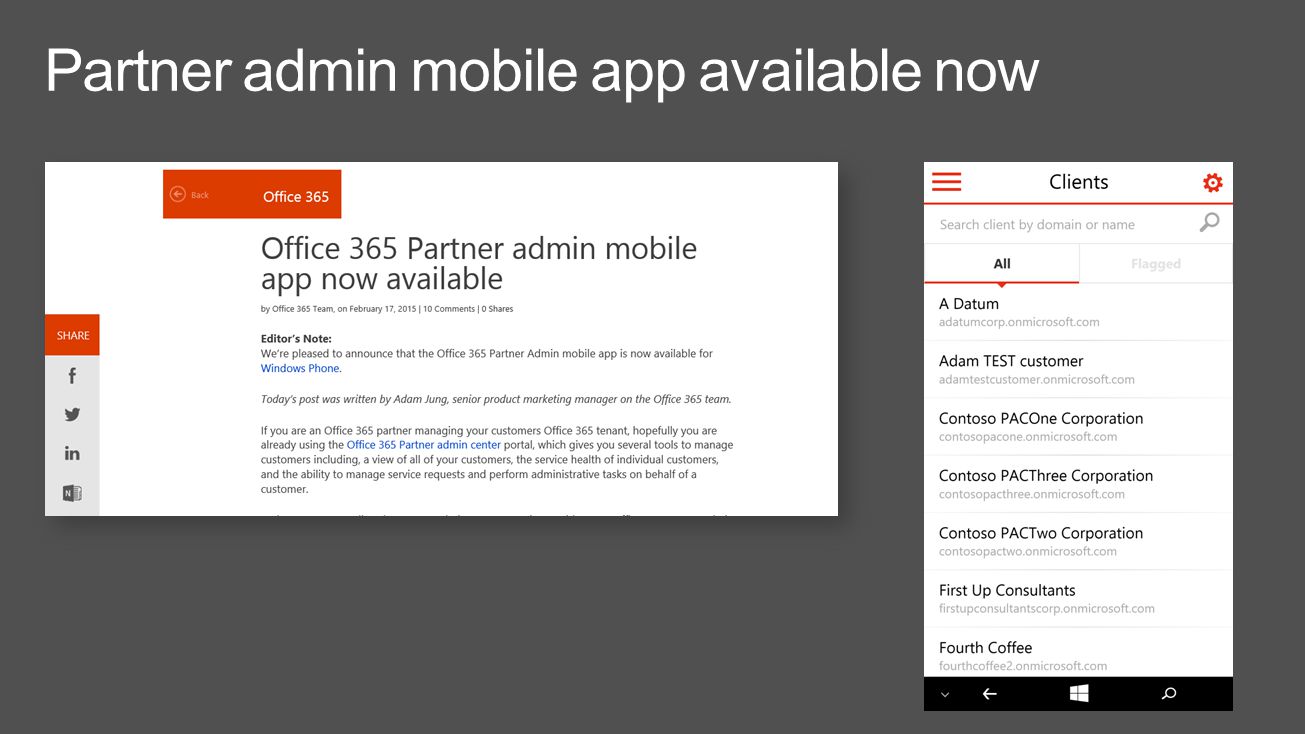Share article on LinkedIn
Viewport: 1305px width, 734px height.
tap(72, 453)
